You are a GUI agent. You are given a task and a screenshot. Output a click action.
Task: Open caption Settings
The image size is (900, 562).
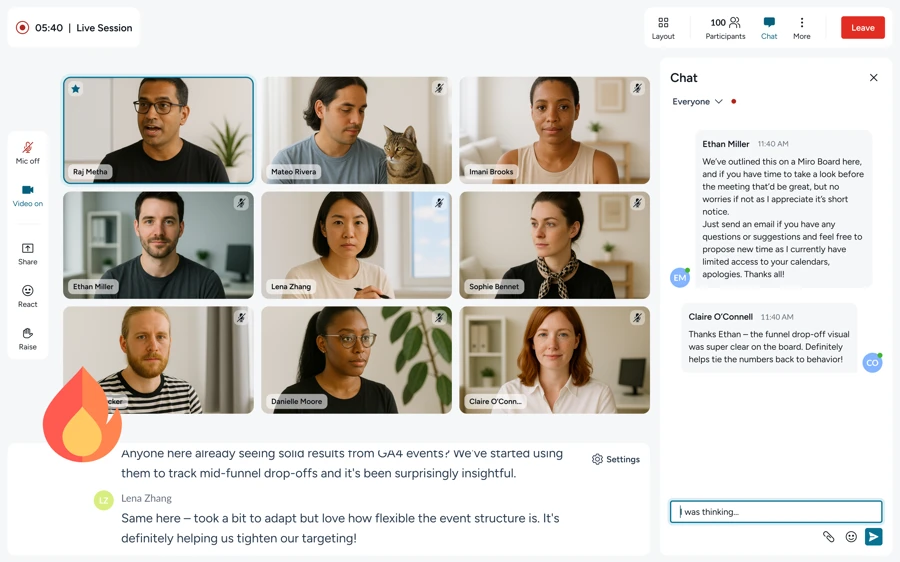(616, 460)
